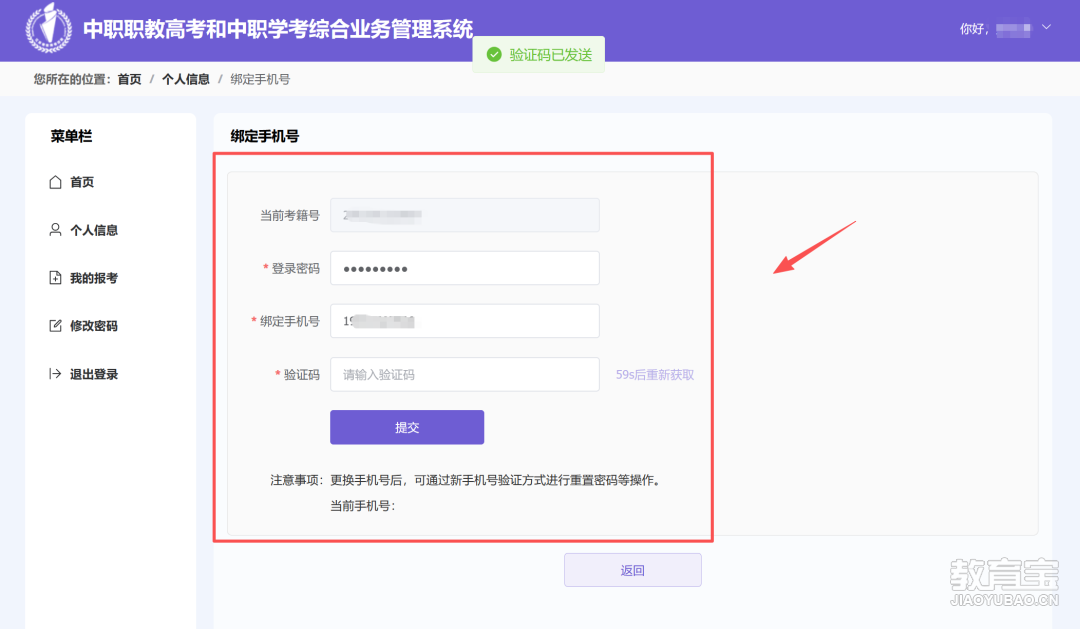Viewport: 1080px width, 629px height.
Task: Click the exit icon beside 退出登录
Action: tap(55, 374)
